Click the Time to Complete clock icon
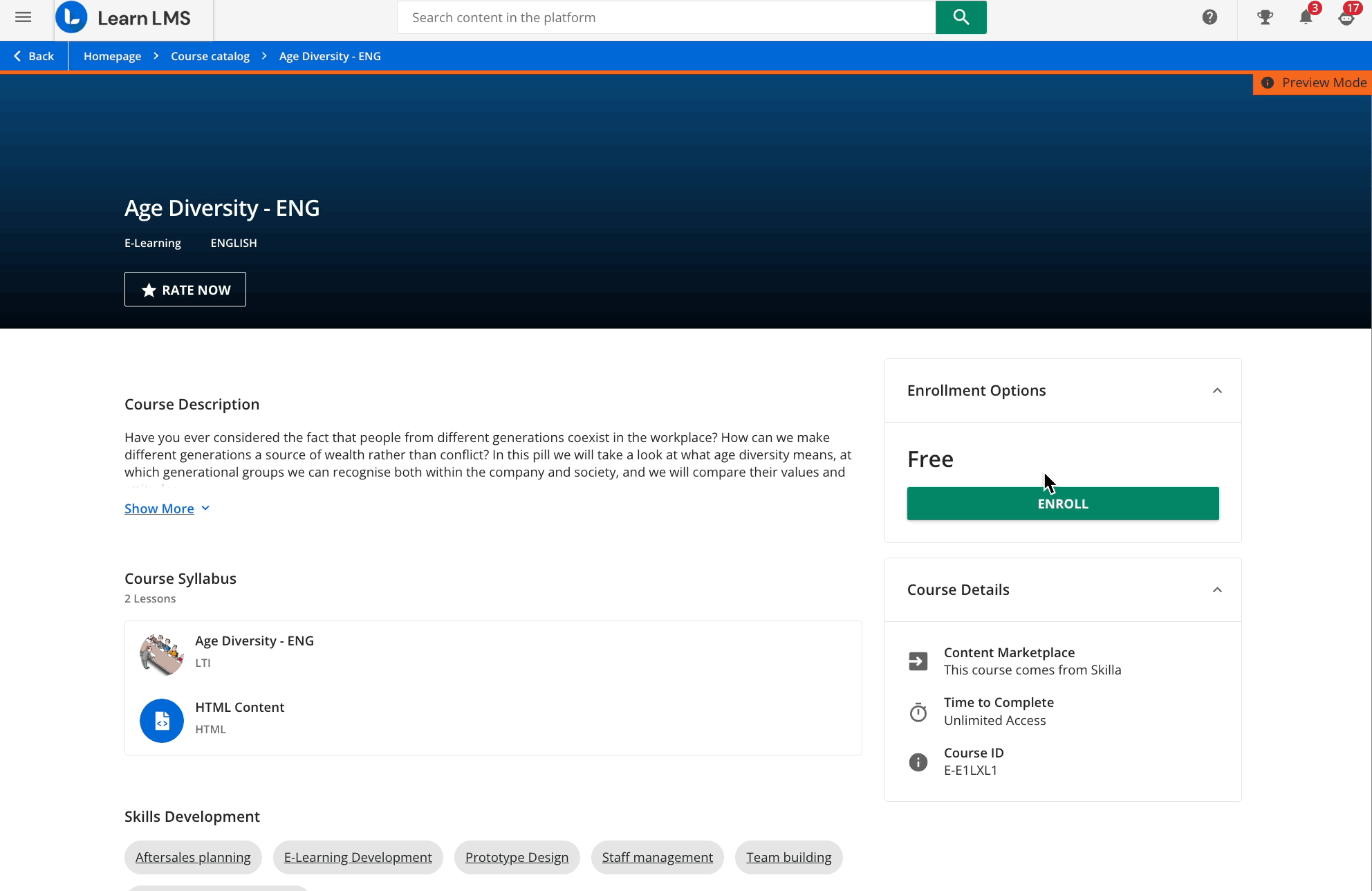The width and height of the screenshot is (1372, 891). [918, 711]
